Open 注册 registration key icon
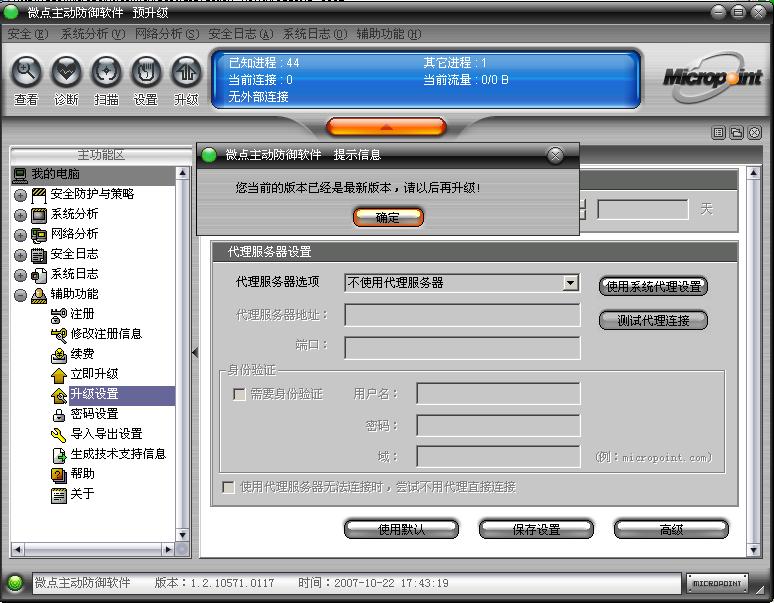This screenshot has width=774, height=603. pos(59,315)
